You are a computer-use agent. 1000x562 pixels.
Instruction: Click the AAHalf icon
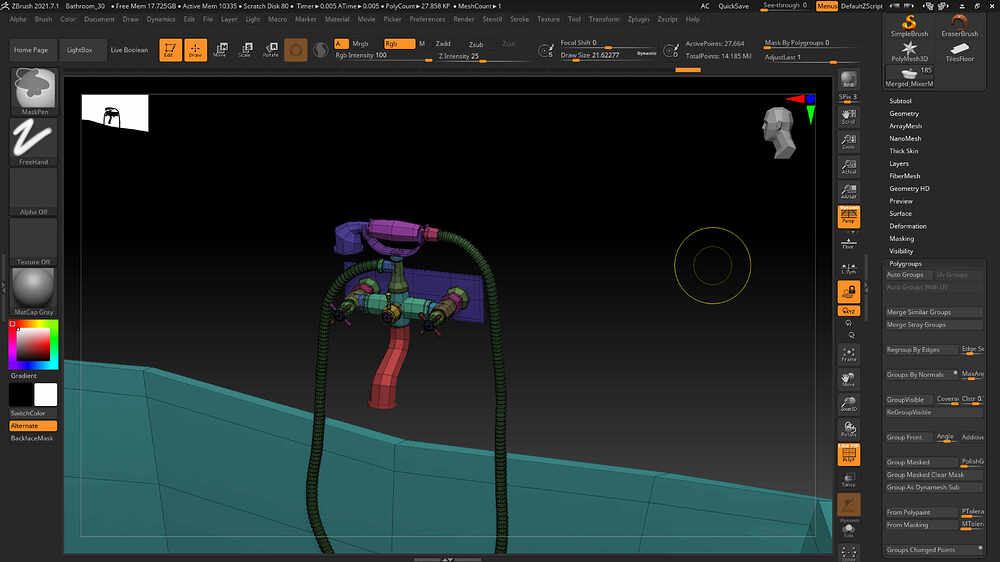coord(849,191)
